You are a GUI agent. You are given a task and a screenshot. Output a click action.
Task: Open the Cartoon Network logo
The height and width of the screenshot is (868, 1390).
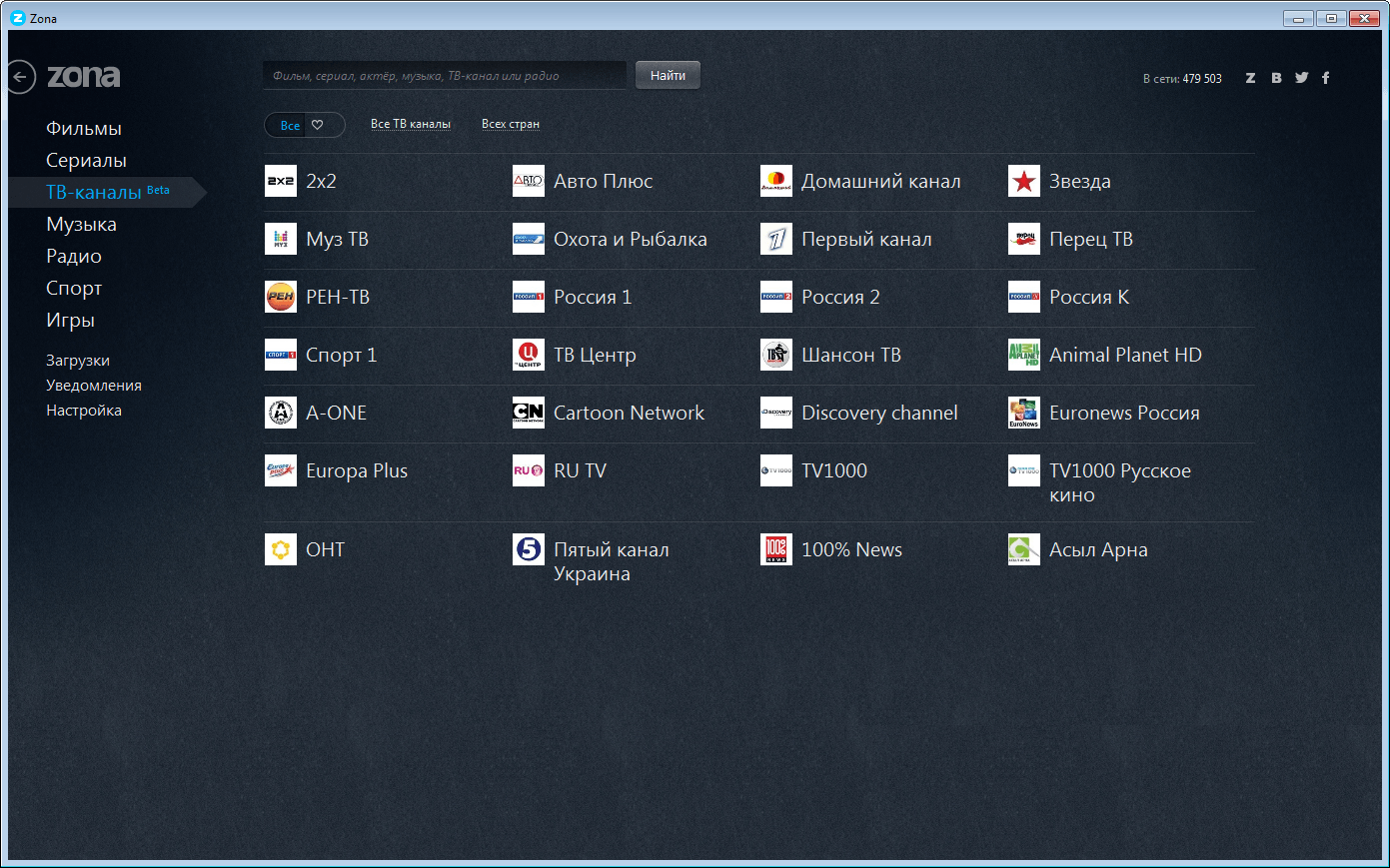[x=529, y=413]
